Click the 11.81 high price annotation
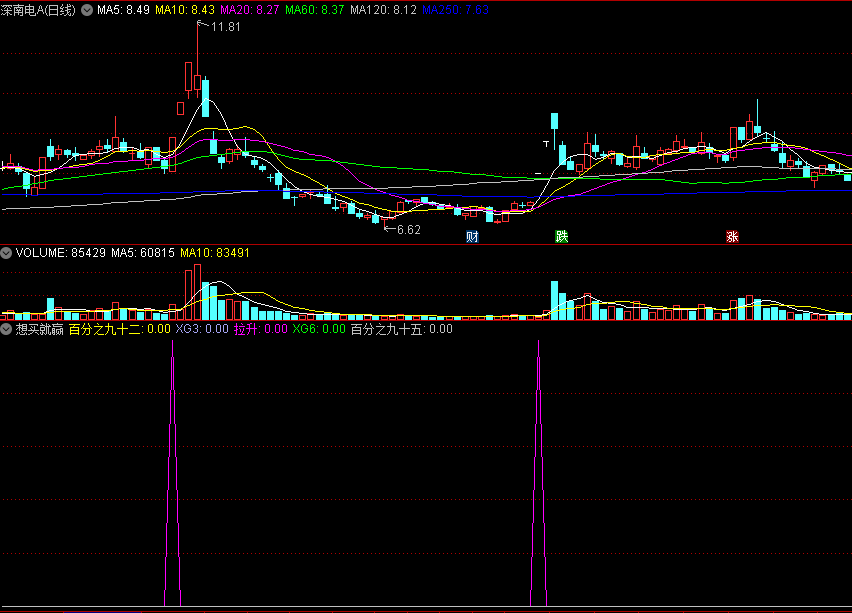 pos(225,27)
